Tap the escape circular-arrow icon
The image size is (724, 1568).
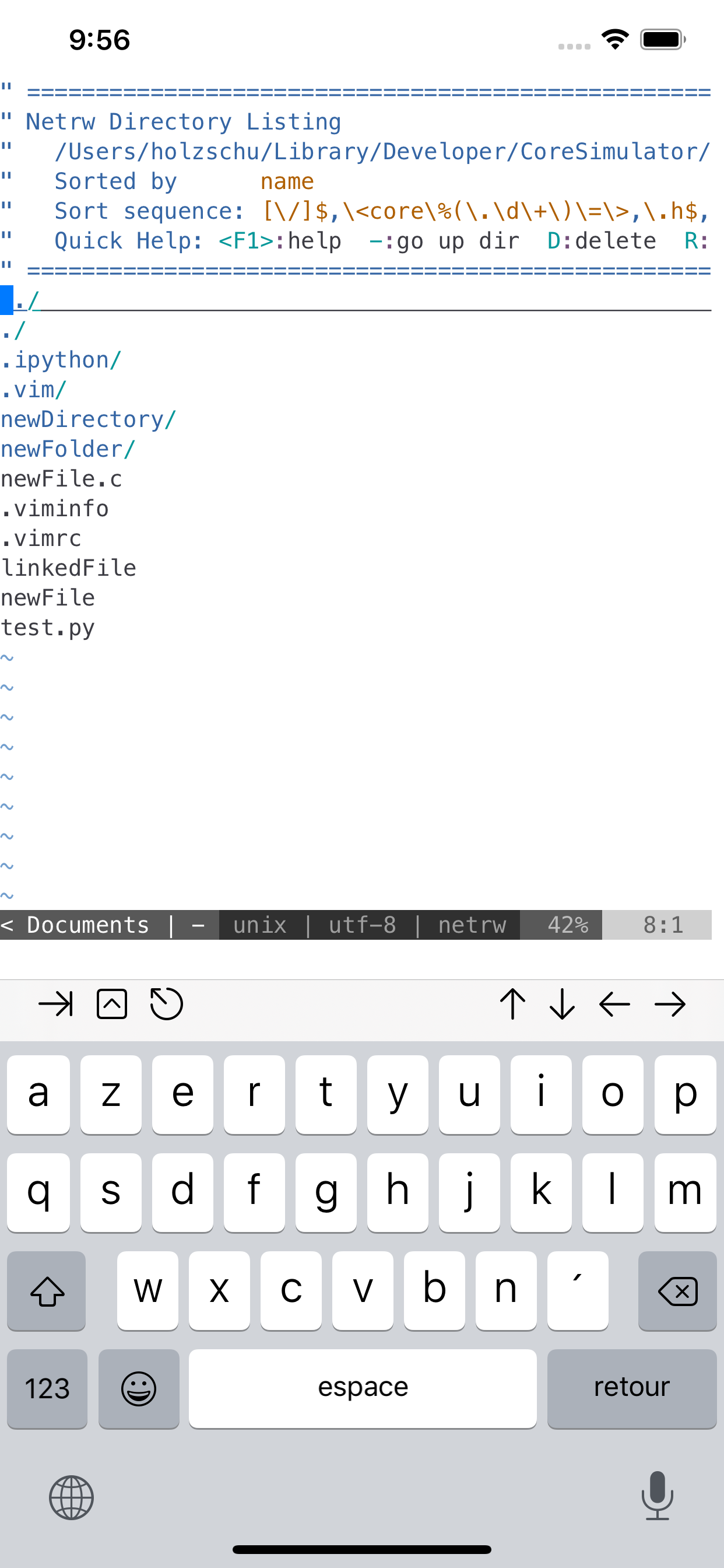pyautogui.click(x=166, y=1004)
